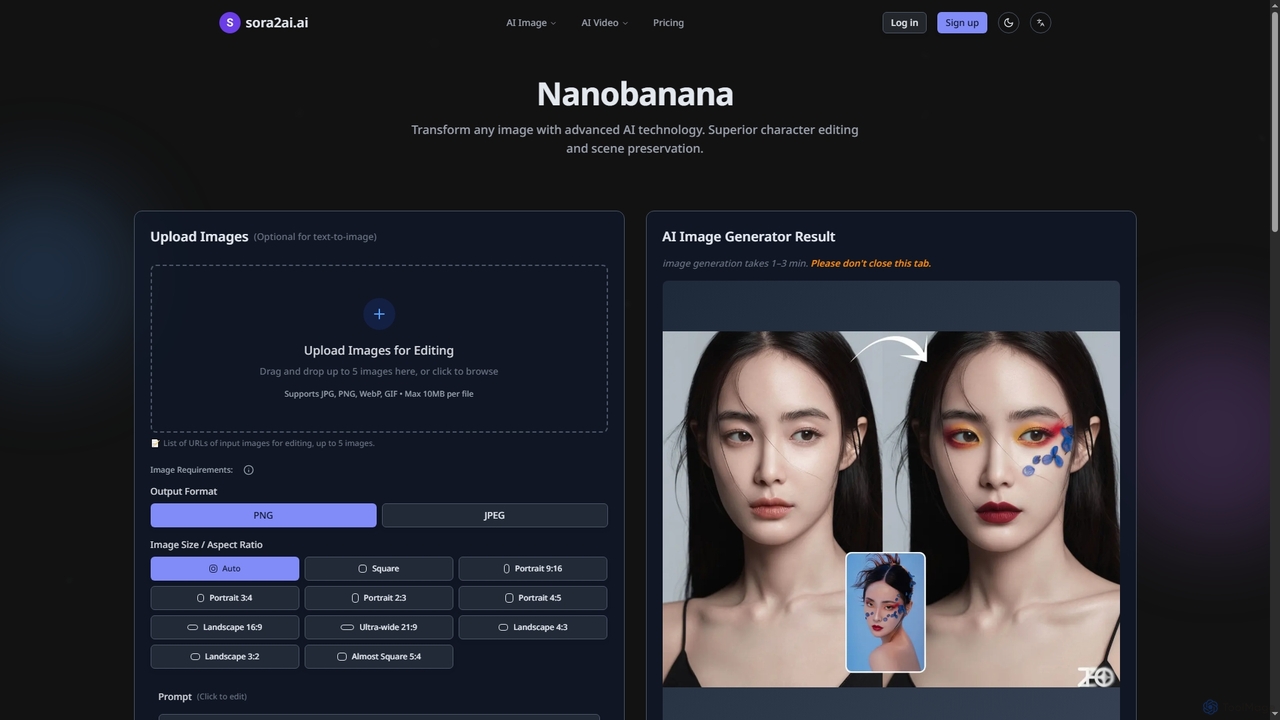Expand the AI Video dropdown menu
The image size is (1280, 720).
tap(604, 23)
